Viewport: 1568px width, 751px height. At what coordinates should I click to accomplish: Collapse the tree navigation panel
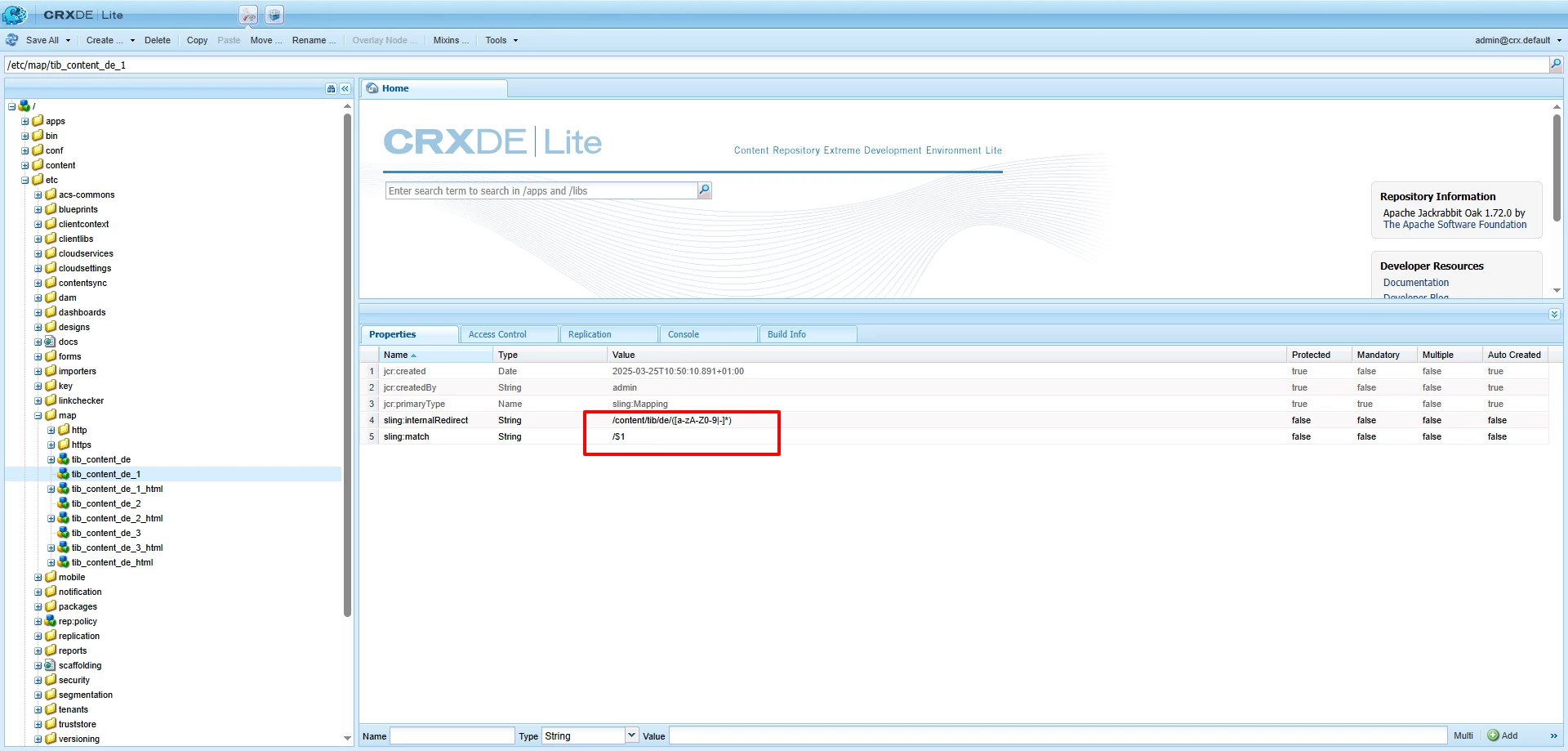[x=345, y=88]
